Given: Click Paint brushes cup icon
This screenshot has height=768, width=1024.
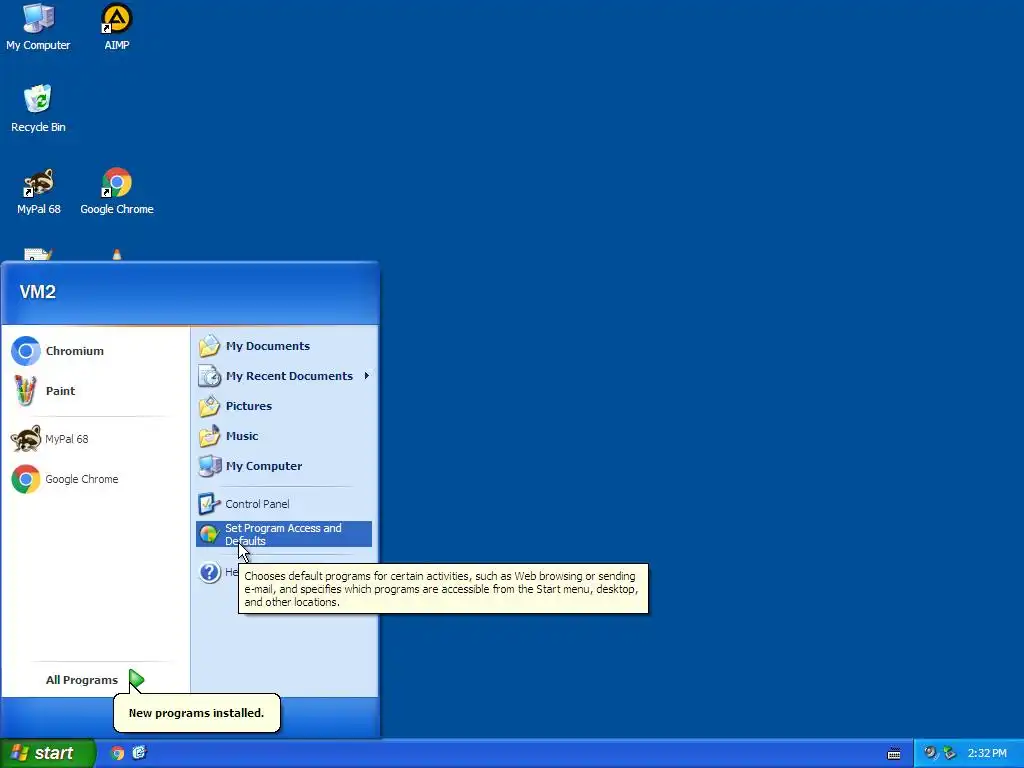Looking at the screenshot, I should tap(25, 391).
